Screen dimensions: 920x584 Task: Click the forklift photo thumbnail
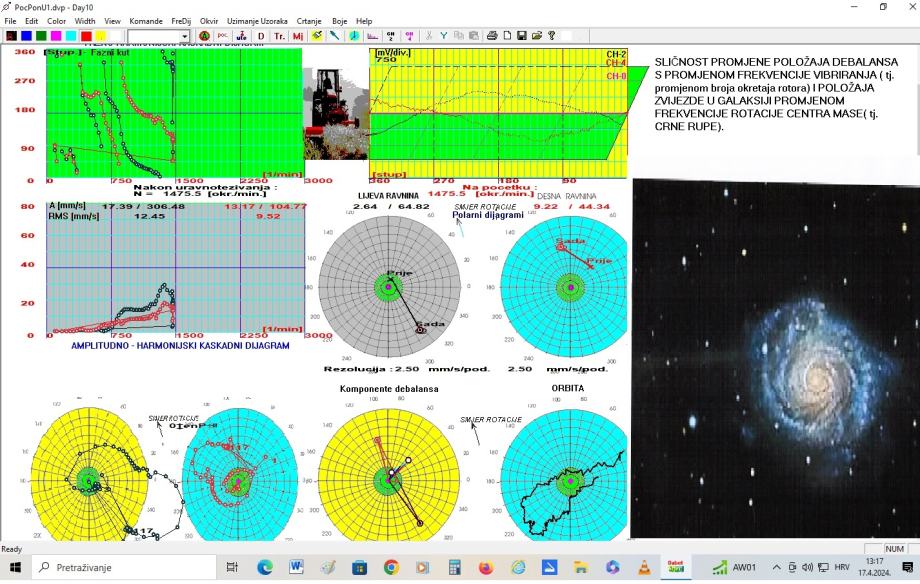[336, 114]
